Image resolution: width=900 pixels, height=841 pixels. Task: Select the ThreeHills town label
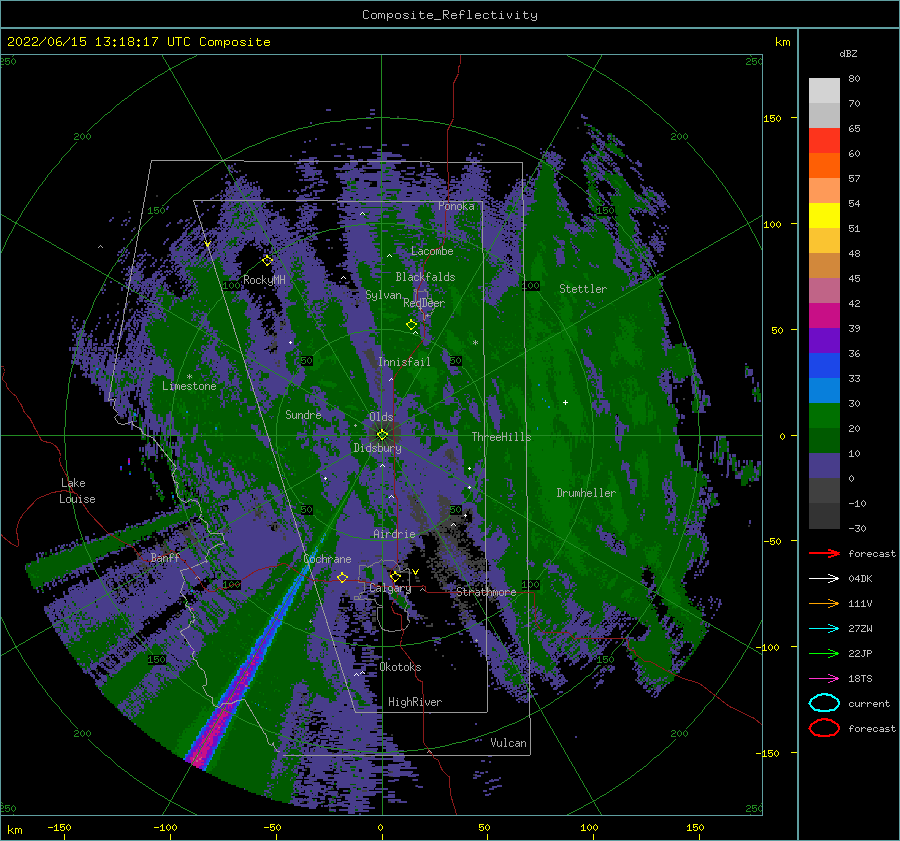(x=502, y=437)
